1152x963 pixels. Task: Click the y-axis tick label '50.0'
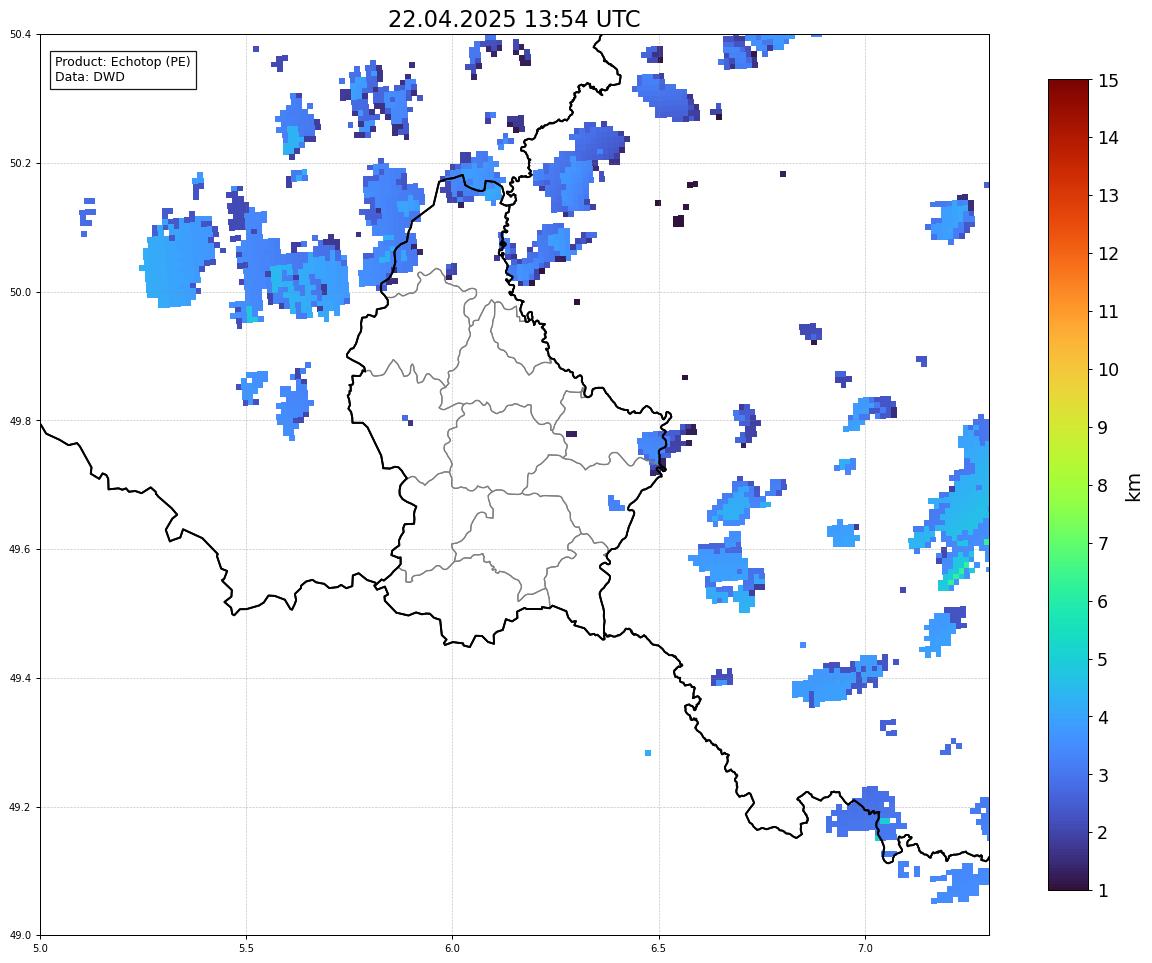click(x=21, y=292)
